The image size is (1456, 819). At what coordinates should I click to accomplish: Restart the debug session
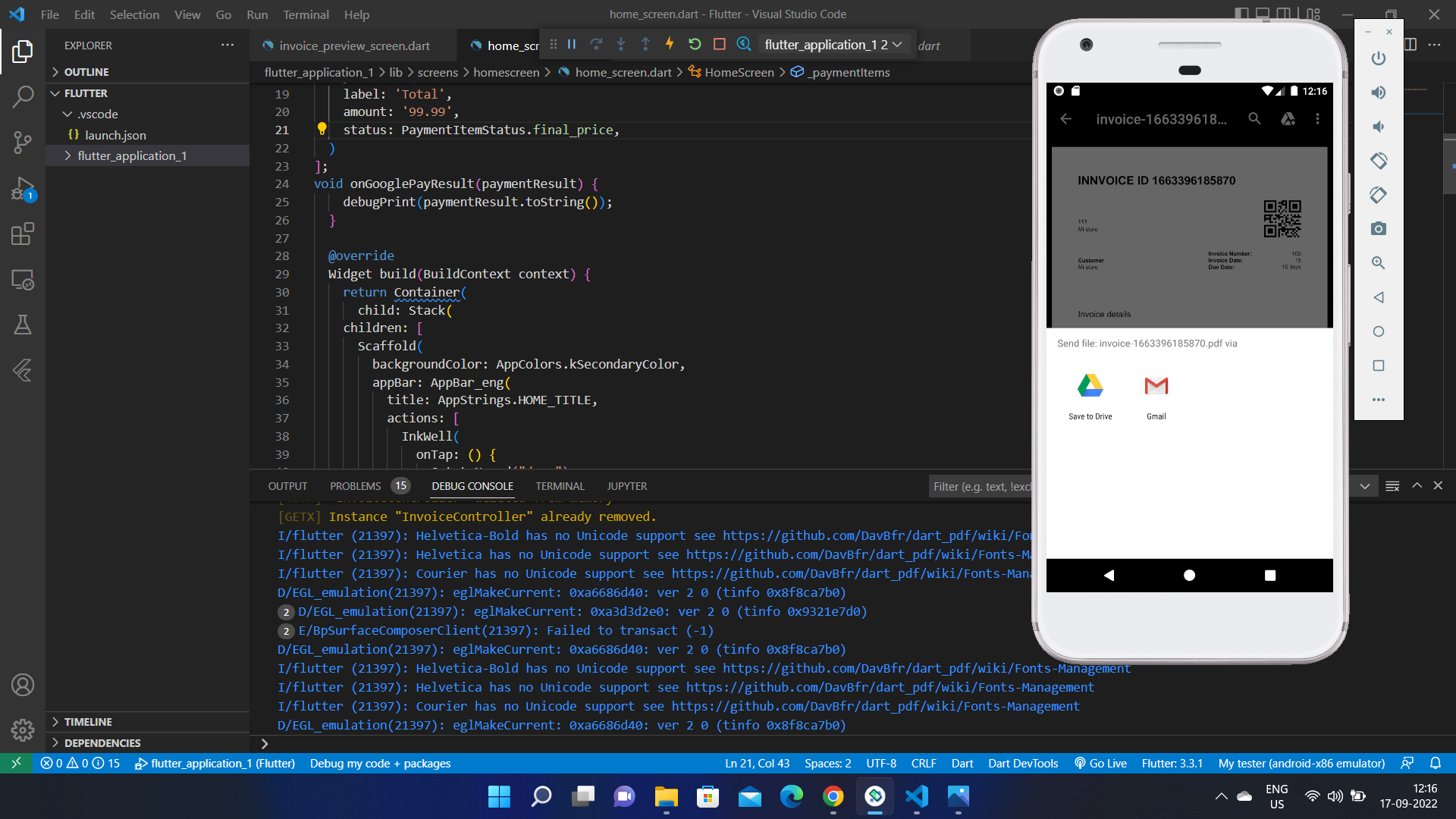pos(695,45)
